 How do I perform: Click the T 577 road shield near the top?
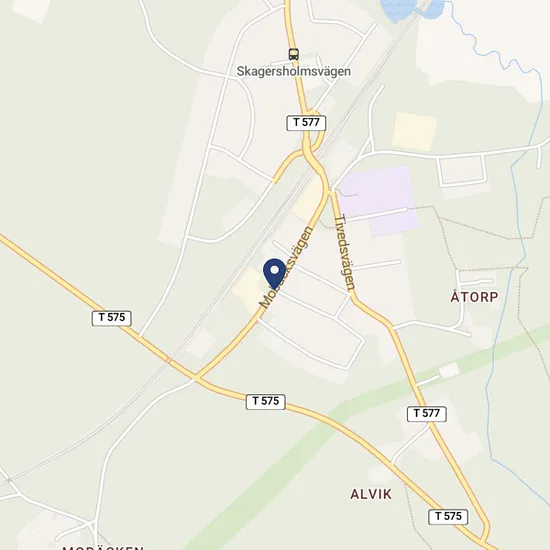(306, 123)
